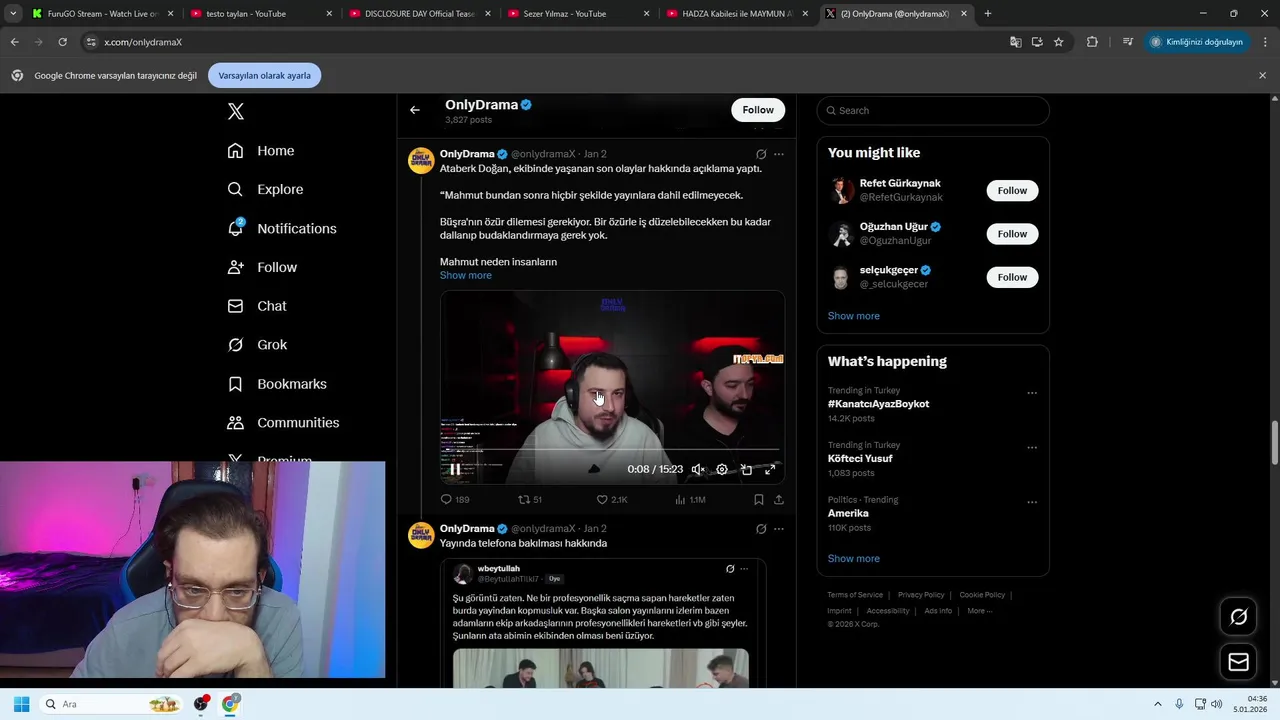Enter fullscreen for the video

[x=770, y=469]
